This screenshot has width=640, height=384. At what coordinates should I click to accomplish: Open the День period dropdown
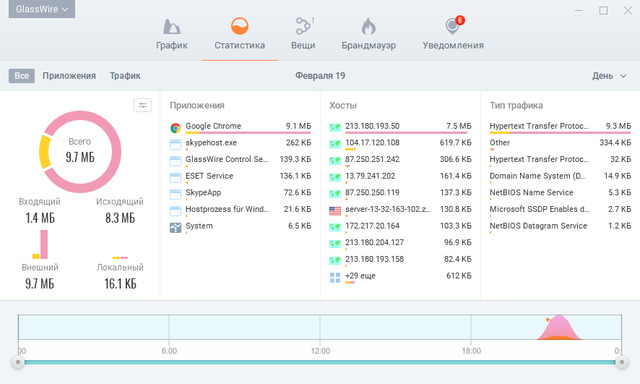(x=609, y=76)
